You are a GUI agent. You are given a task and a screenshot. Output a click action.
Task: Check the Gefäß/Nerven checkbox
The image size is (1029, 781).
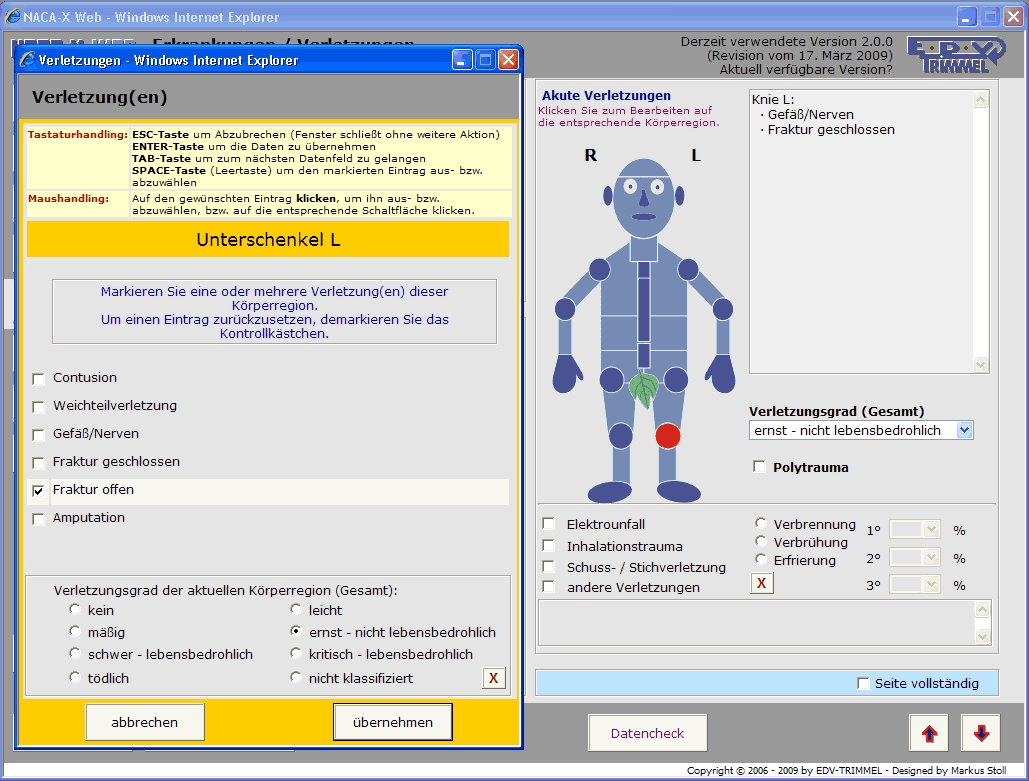click(38, 434)
